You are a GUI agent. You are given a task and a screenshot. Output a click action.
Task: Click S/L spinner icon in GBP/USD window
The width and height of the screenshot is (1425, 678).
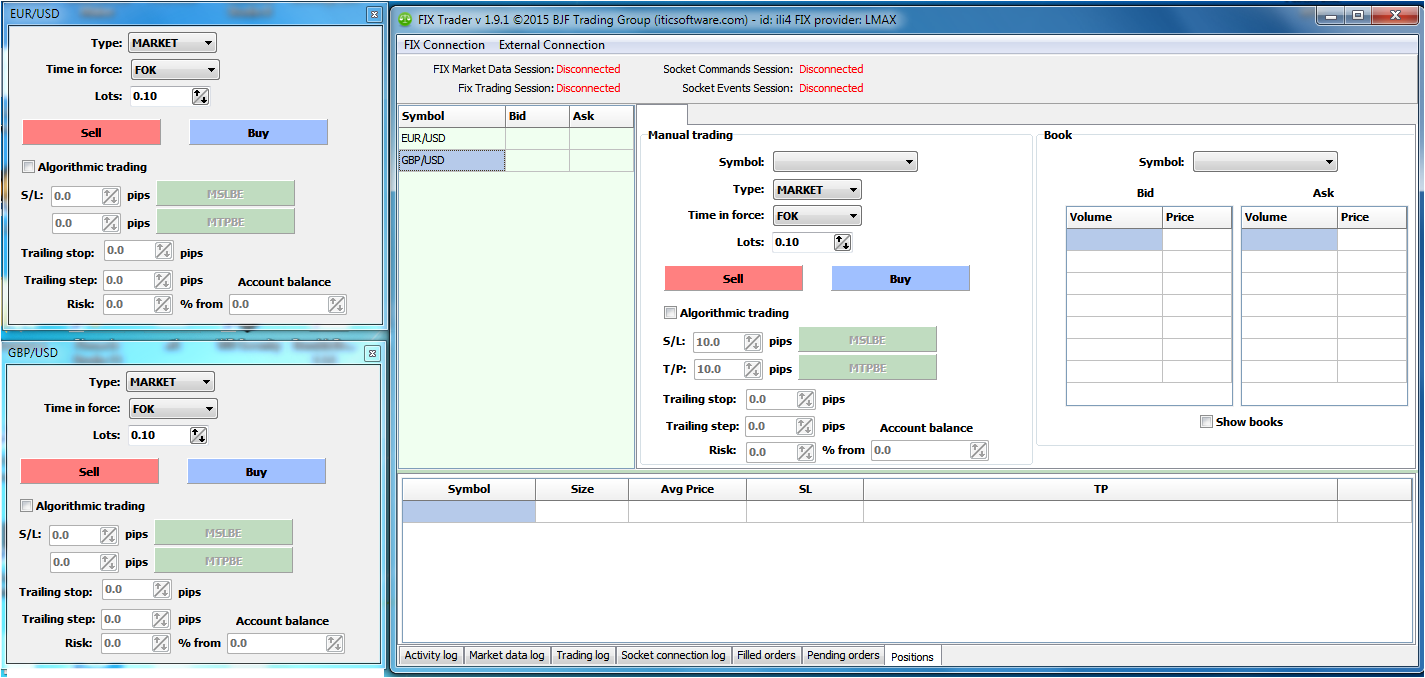click(x=108, y=535)
